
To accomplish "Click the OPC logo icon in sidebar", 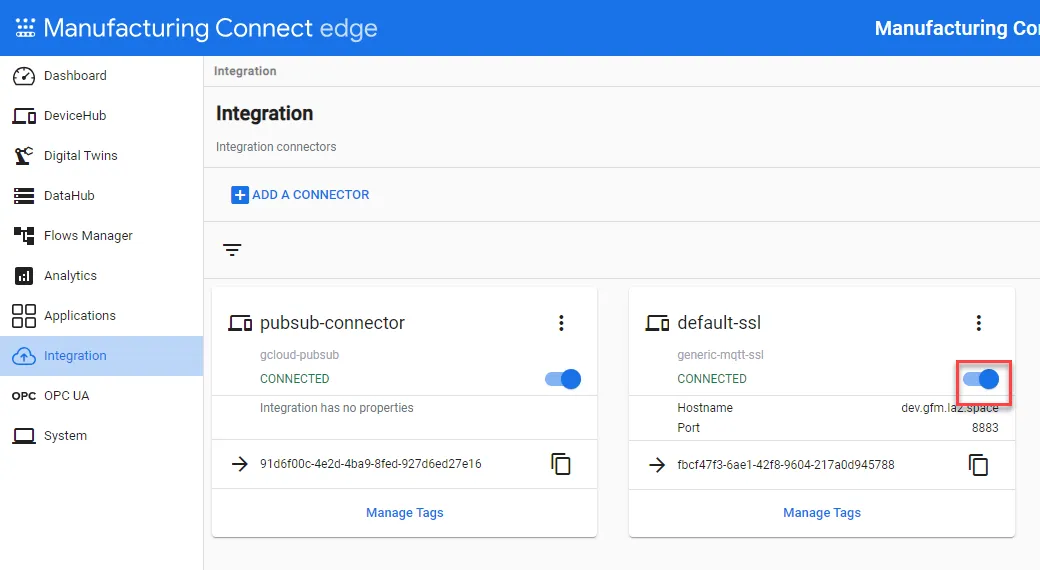I will click(24, 396).
